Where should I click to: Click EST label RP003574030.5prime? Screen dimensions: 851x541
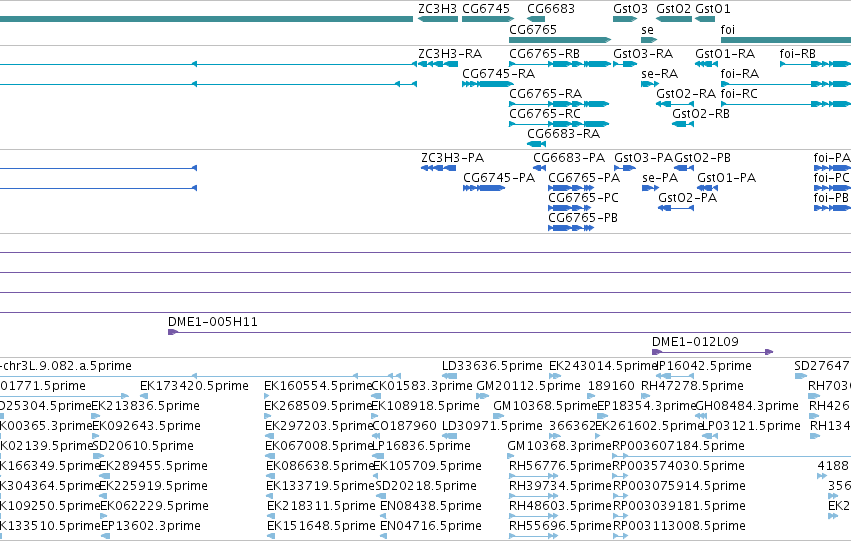pos(678,466)
